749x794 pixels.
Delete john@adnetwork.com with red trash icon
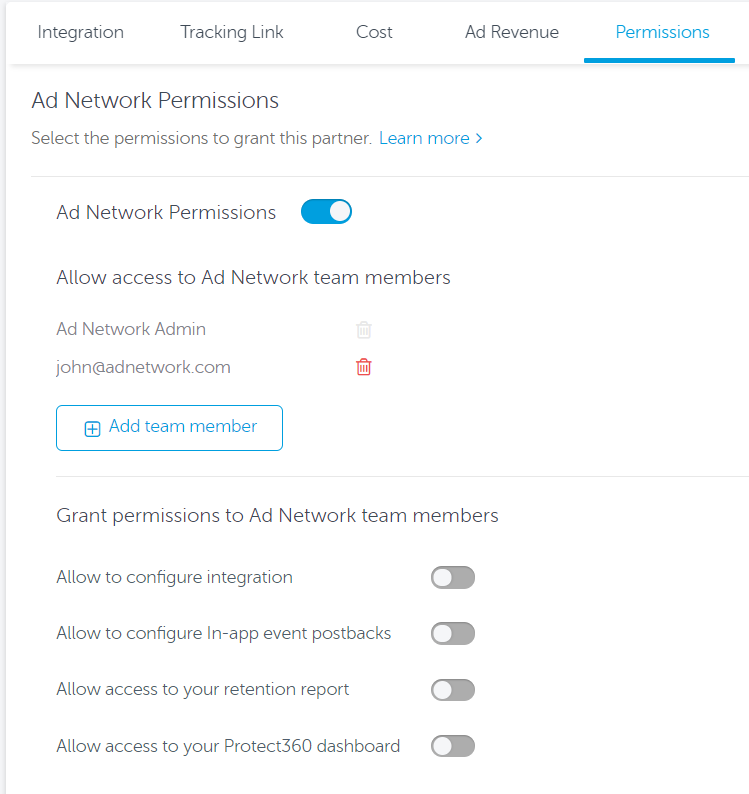[x=364, y=367]
